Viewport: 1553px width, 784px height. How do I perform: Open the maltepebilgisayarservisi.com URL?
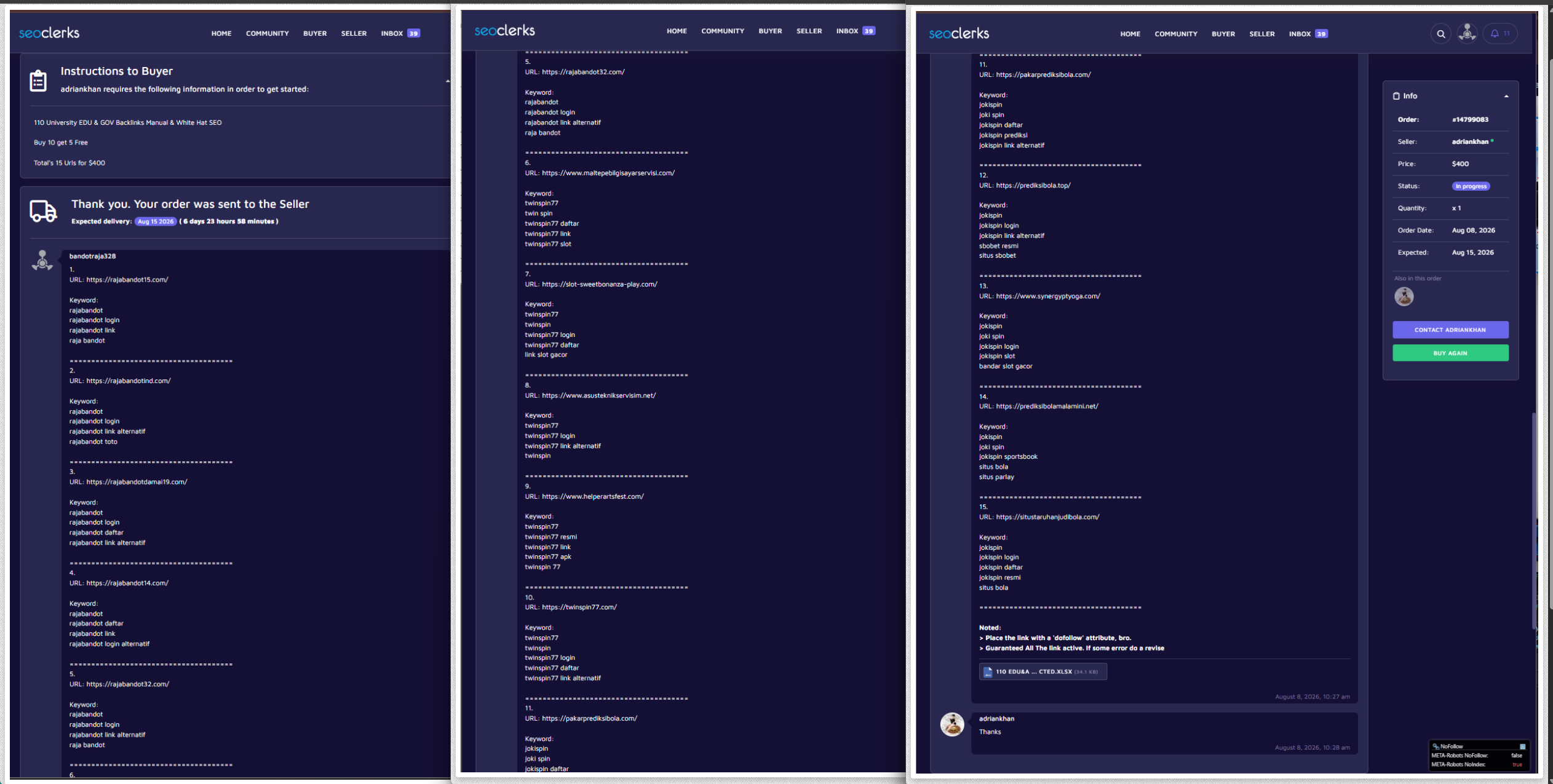608,173
